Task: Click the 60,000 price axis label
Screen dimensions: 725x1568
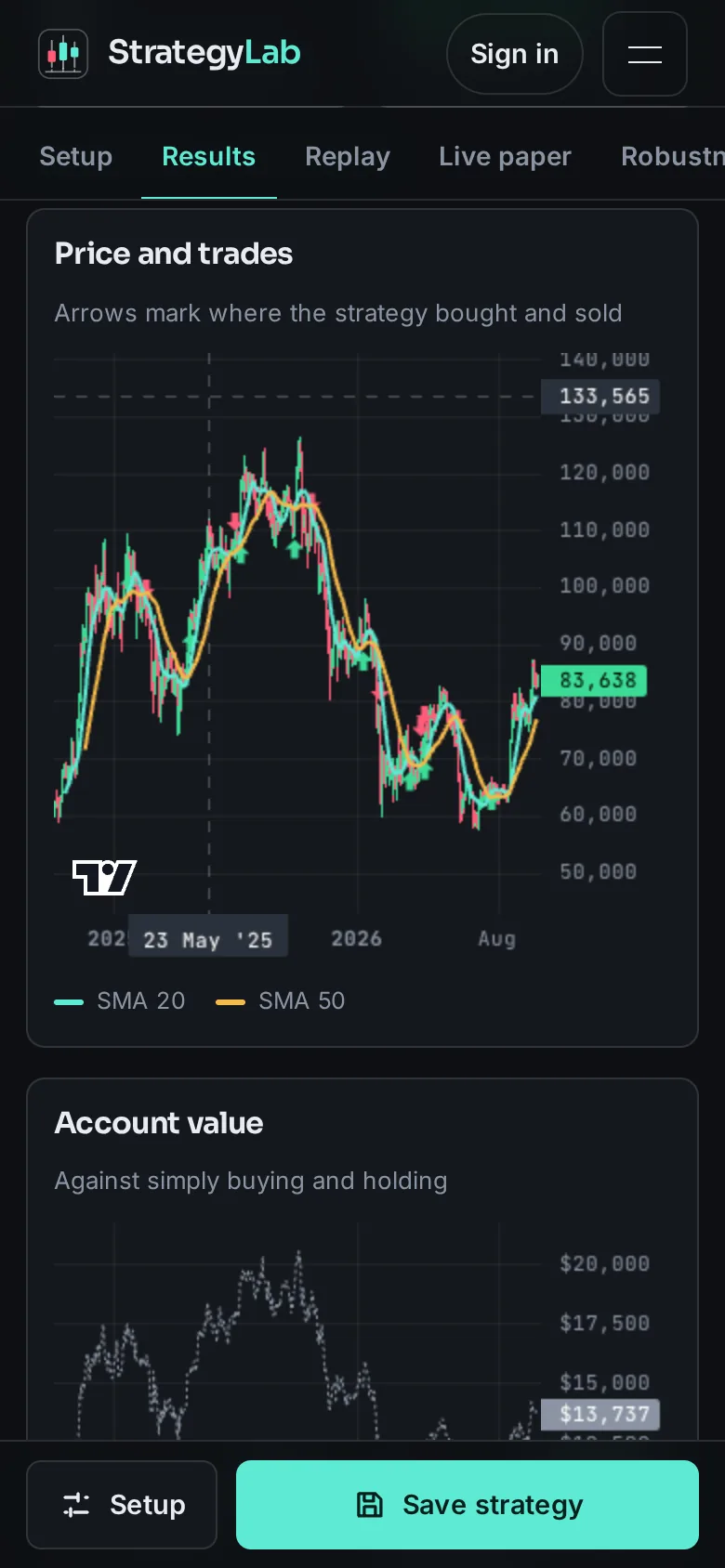Action: (599, 814)
